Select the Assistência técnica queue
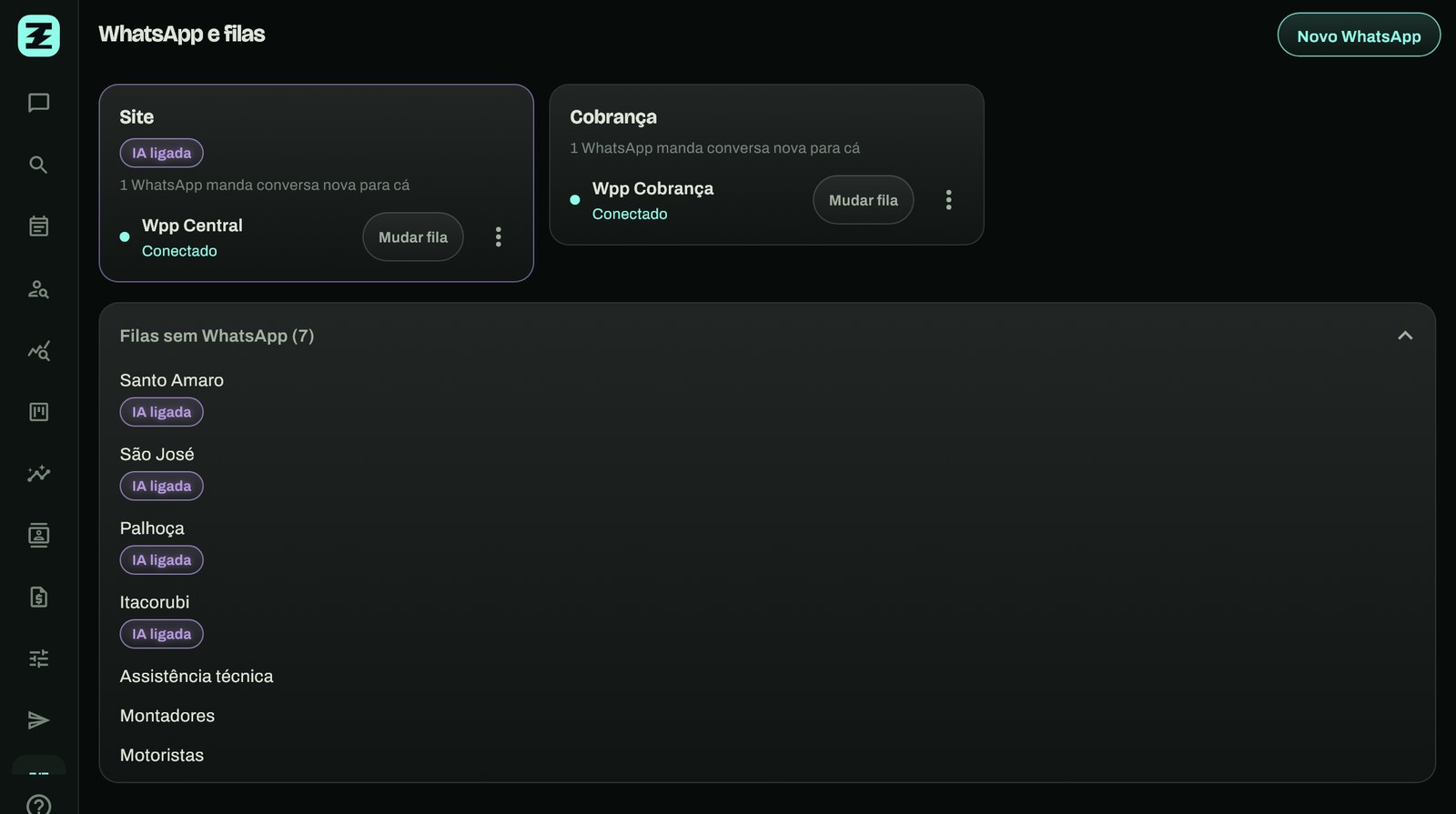This screenshot has width=1456, height=814. click(197, 676)
